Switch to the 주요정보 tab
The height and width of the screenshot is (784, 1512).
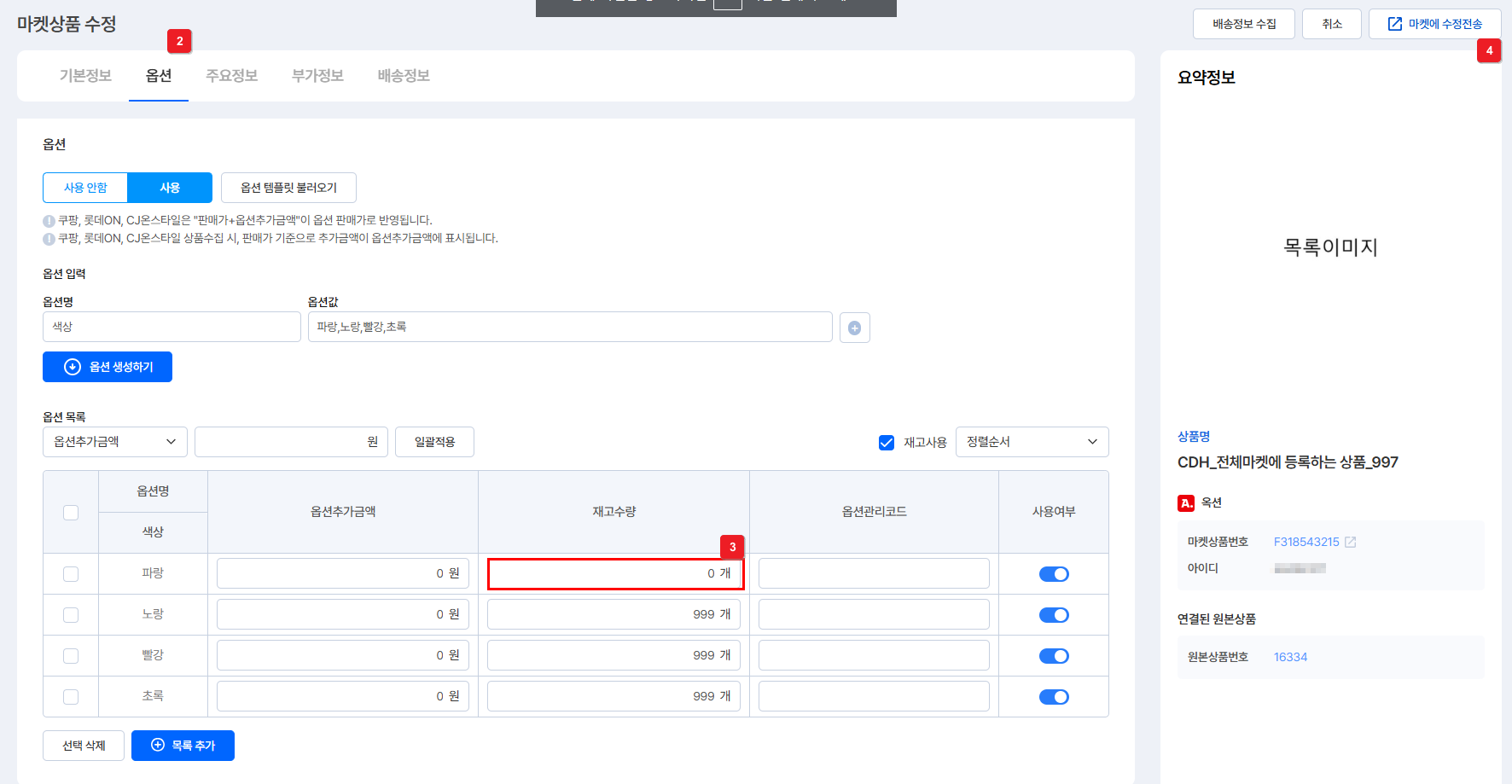point(231,76)
